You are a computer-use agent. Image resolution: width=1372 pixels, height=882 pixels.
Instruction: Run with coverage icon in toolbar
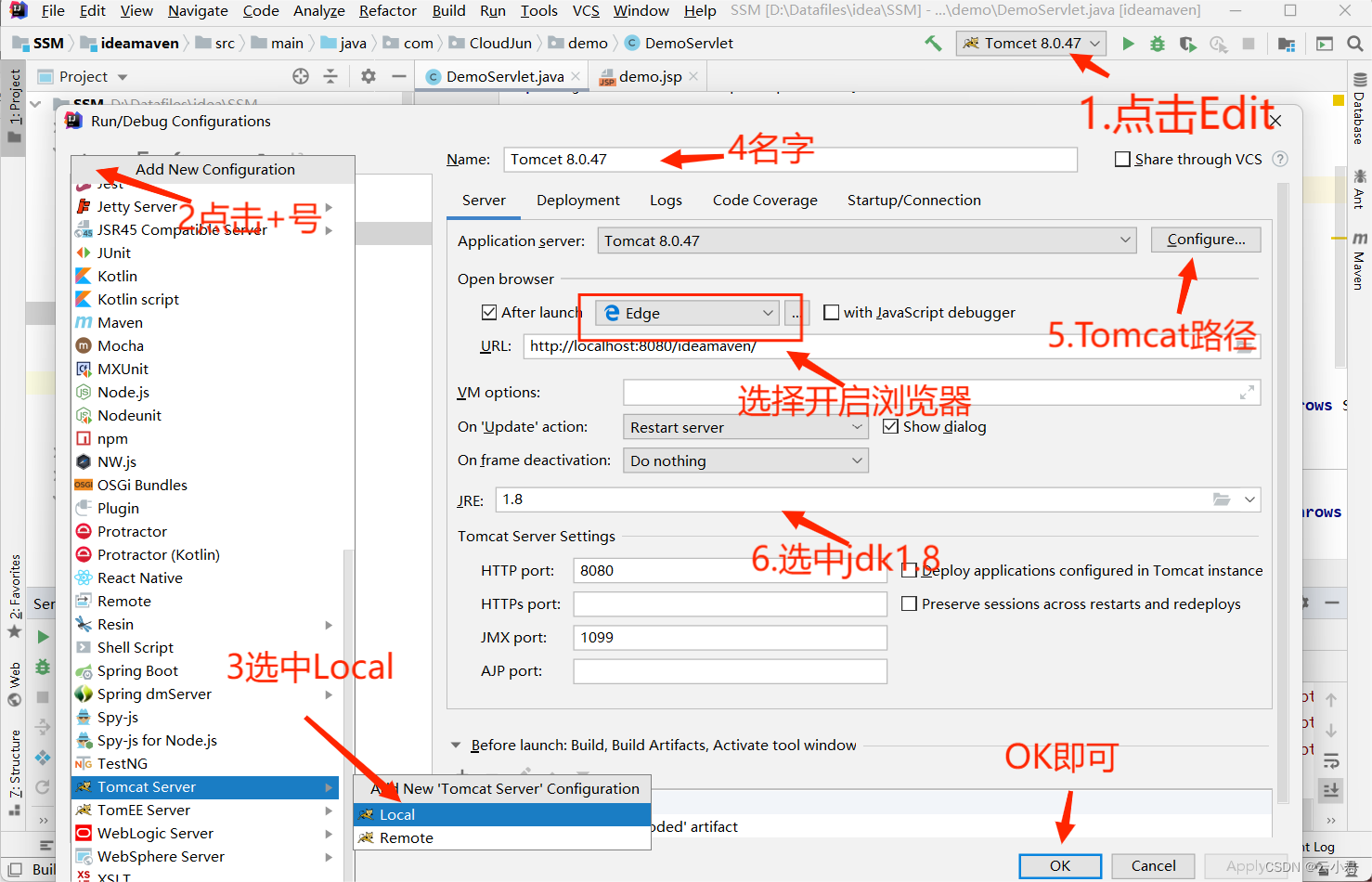point(1188,44)
